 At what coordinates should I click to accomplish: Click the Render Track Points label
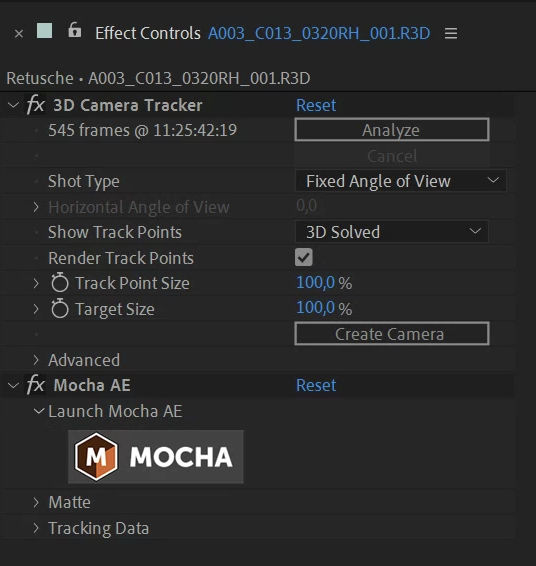121,258
